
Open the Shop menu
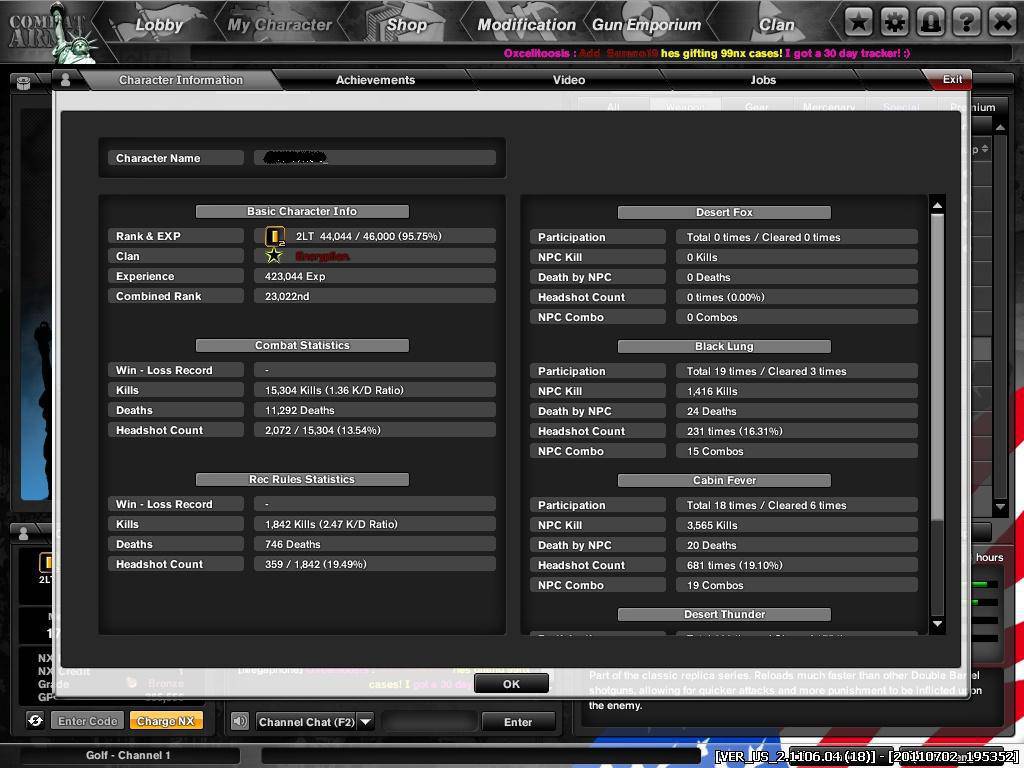pos(406,25)
